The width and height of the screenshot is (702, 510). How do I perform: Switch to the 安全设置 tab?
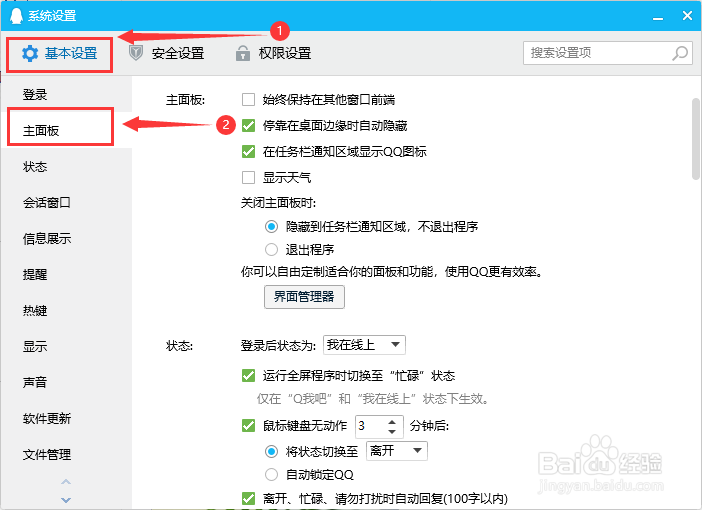(167, 53)
